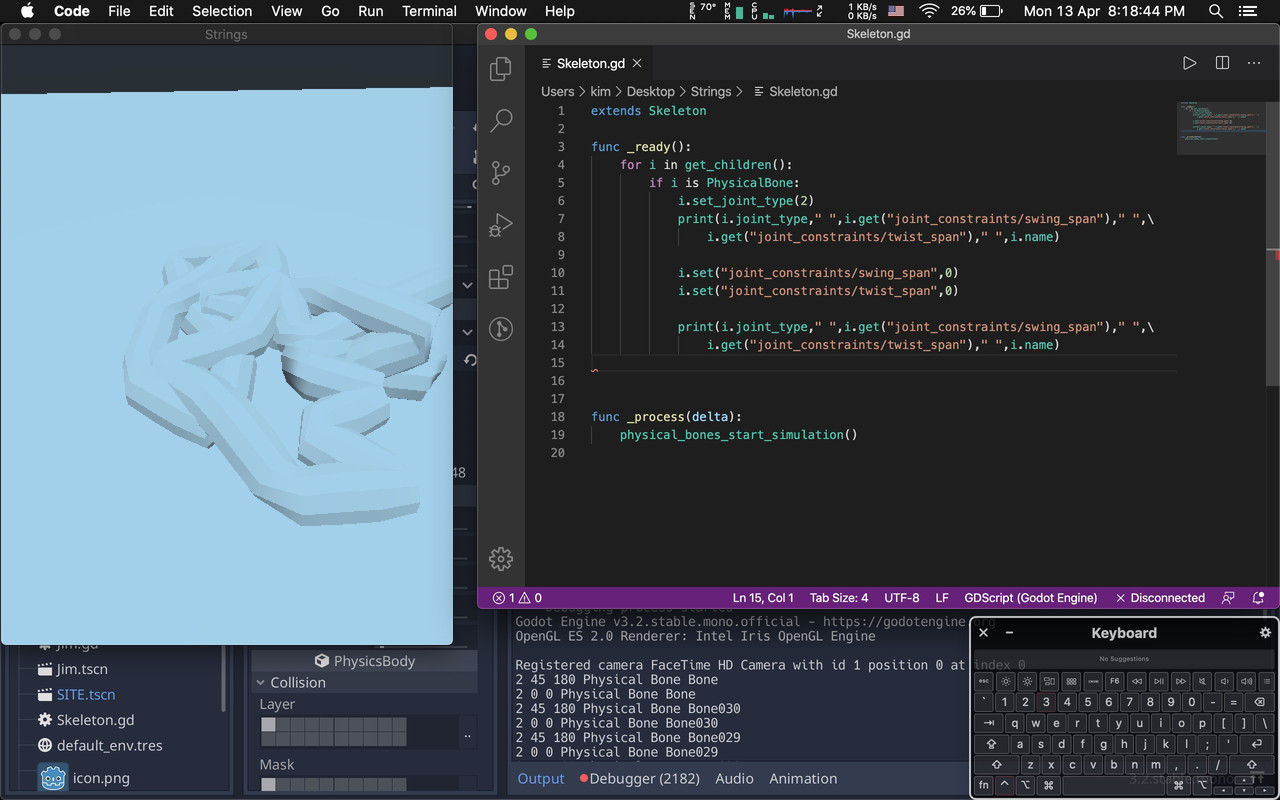Open the Selection menu in menu bar
Image resolution: width=1280 pixels, height=800 pixels.
(222, 11)
